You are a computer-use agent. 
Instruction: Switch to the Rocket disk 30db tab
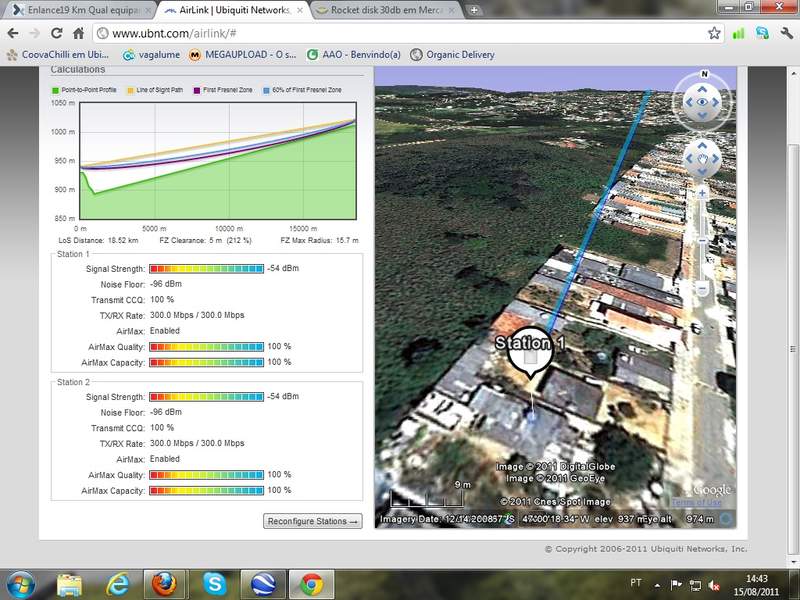pos(385,10)
